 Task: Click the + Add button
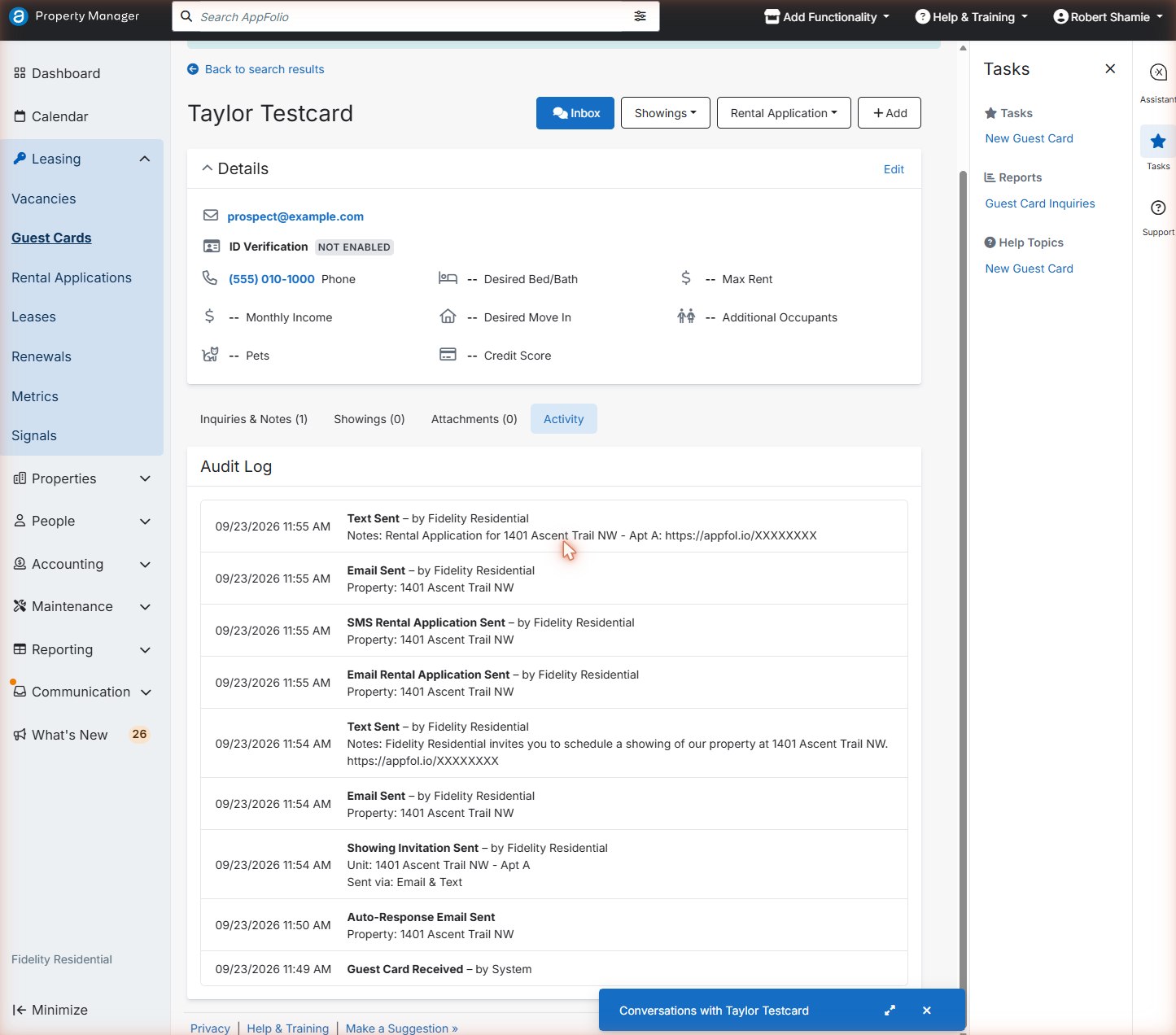pos(889,113)
